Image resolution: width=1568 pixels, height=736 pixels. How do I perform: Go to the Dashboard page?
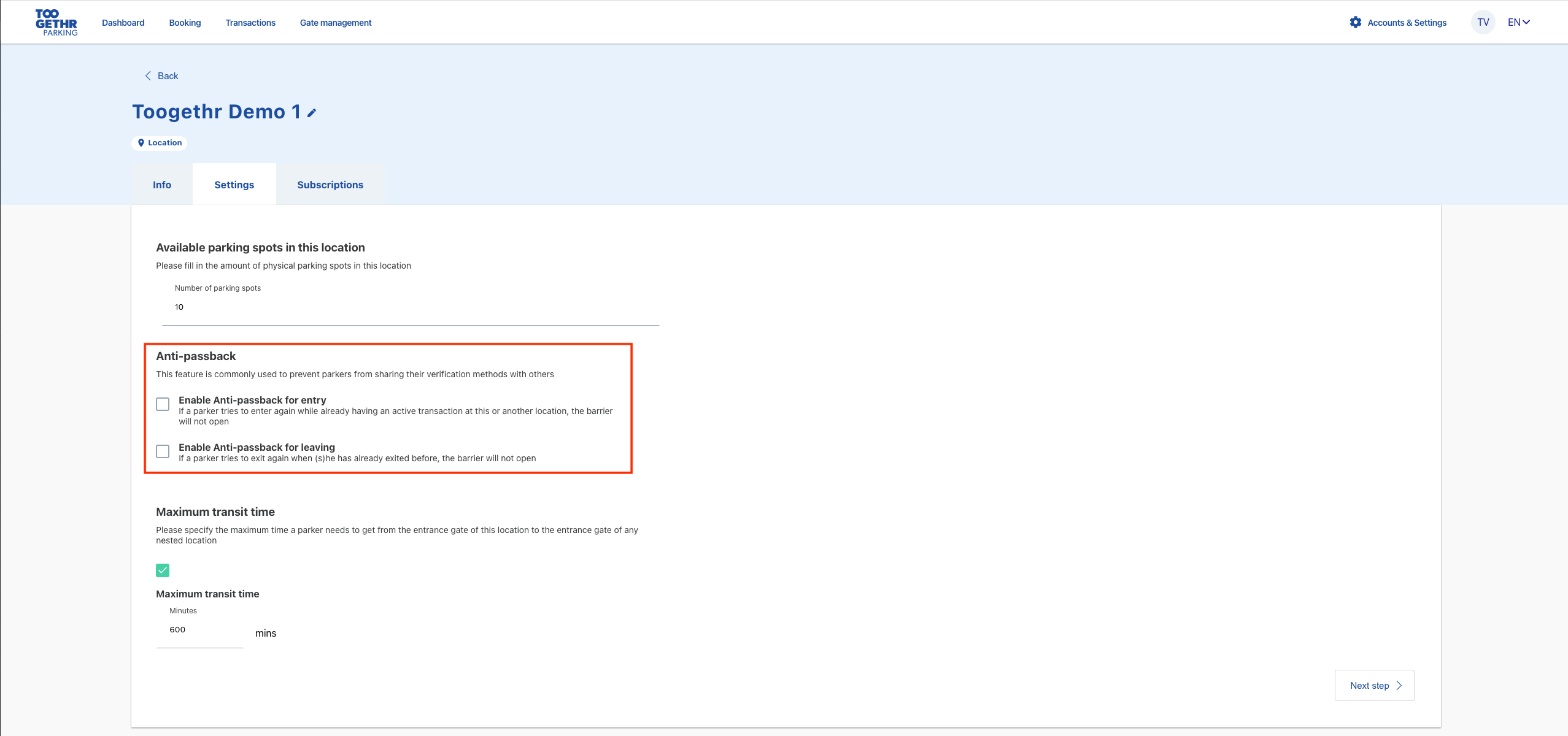(123, 23)
